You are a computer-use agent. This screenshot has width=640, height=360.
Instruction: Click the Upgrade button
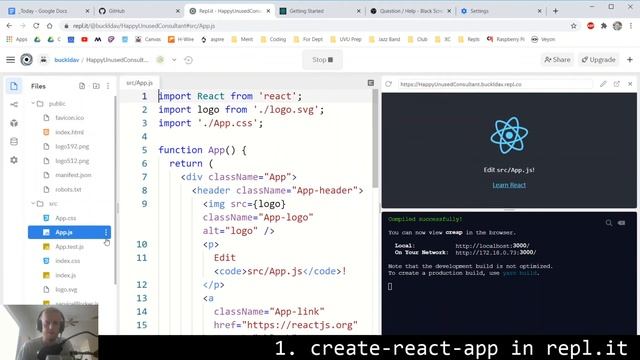[598, 60]
